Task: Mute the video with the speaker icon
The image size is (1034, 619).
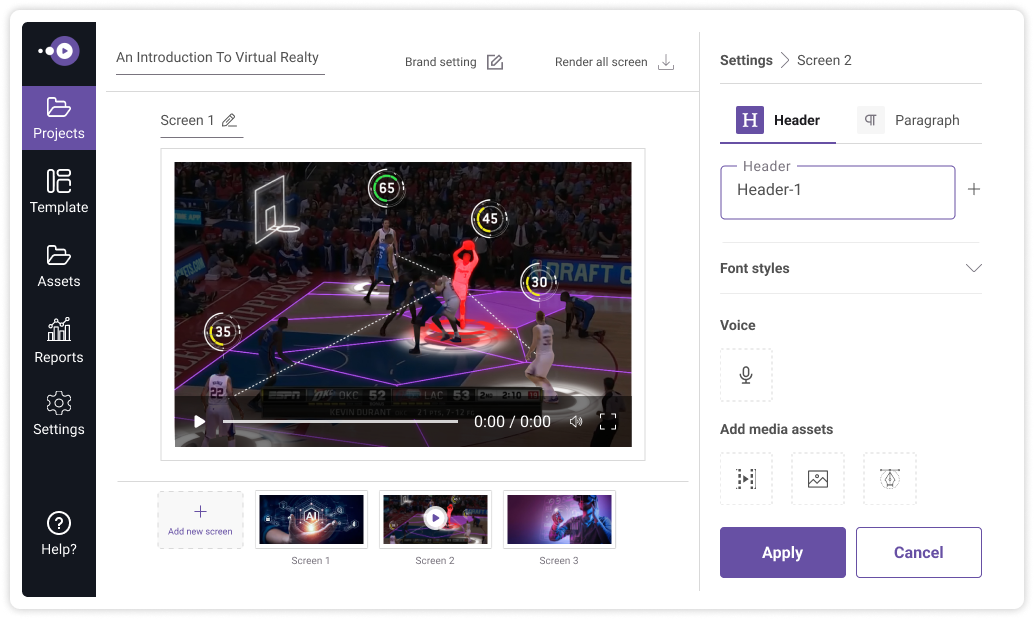Action: 576,421
